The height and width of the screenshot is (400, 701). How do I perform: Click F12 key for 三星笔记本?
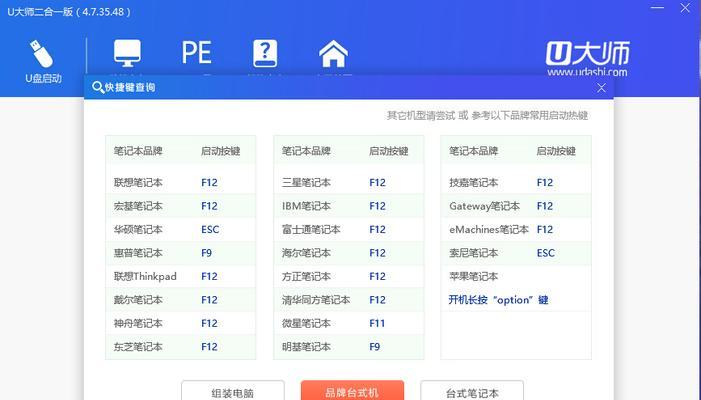click(377, 182)
